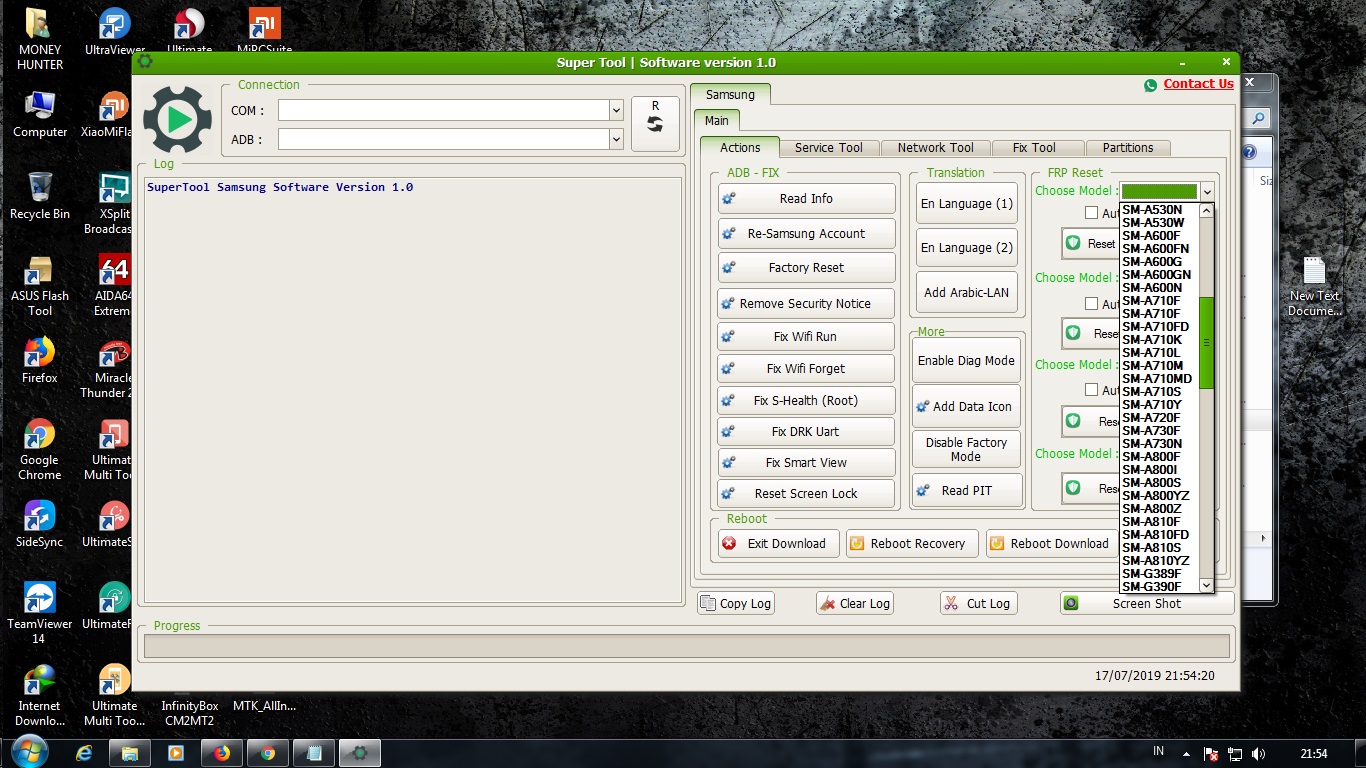Viewport: 1366px width, 768px height.
Task: Select SM-G390F in the model list
Action: (x=1159, y=587)
